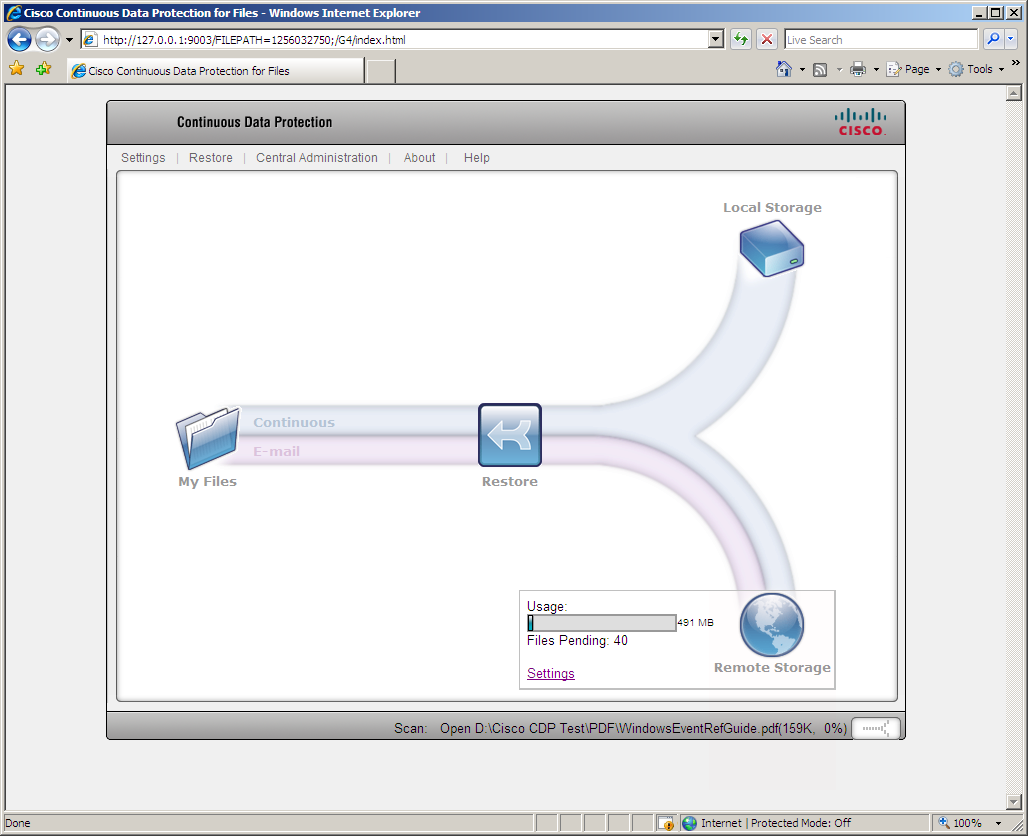Click the Print icon

(x=858, y=70)
